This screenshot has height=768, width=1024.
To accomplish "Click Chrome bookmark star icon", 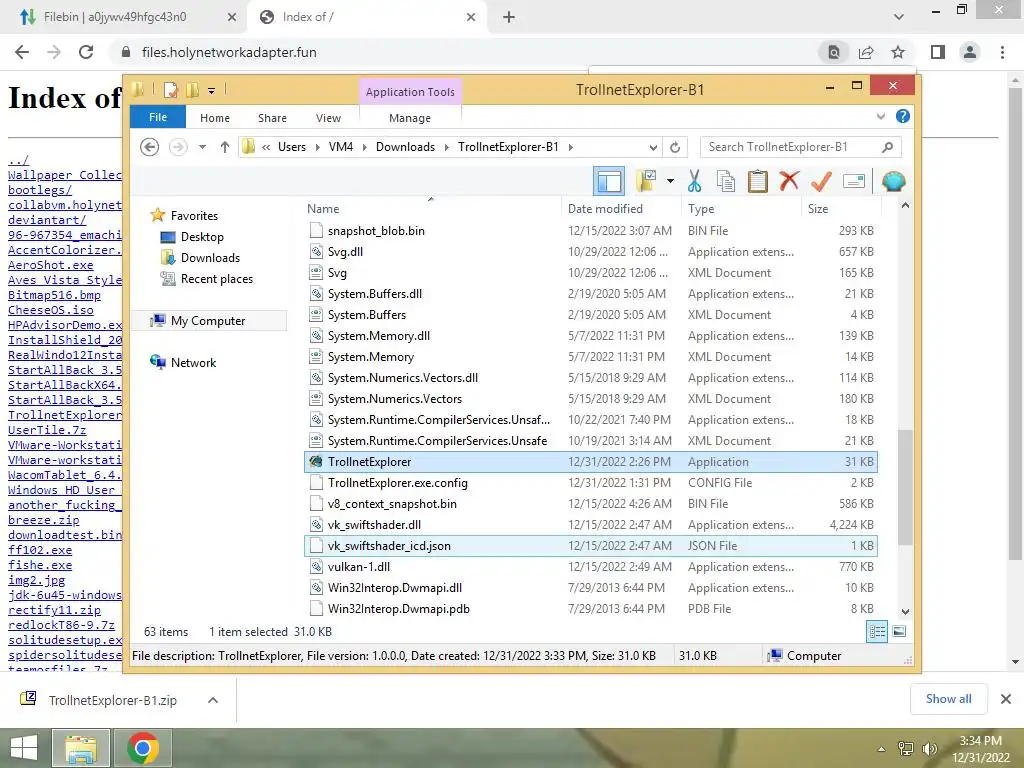I will point(898,52).
